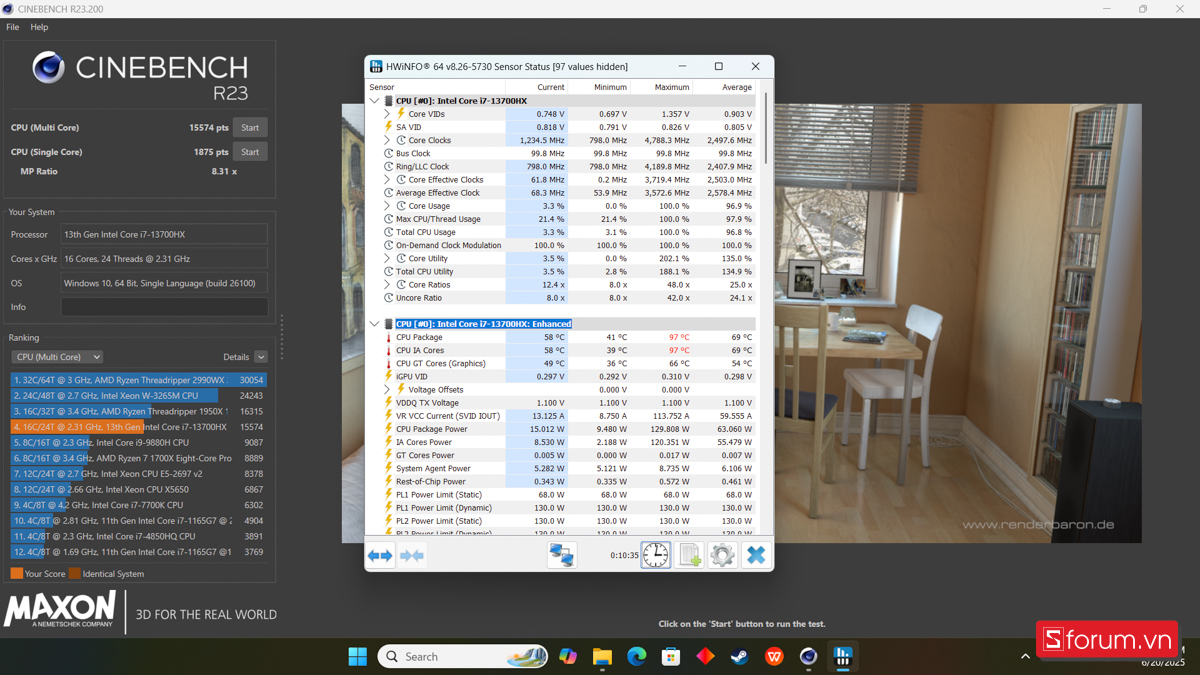Select the AMD Ryzen 7 1700X ranking entry
1200x675 pixels.
point(139,458)
